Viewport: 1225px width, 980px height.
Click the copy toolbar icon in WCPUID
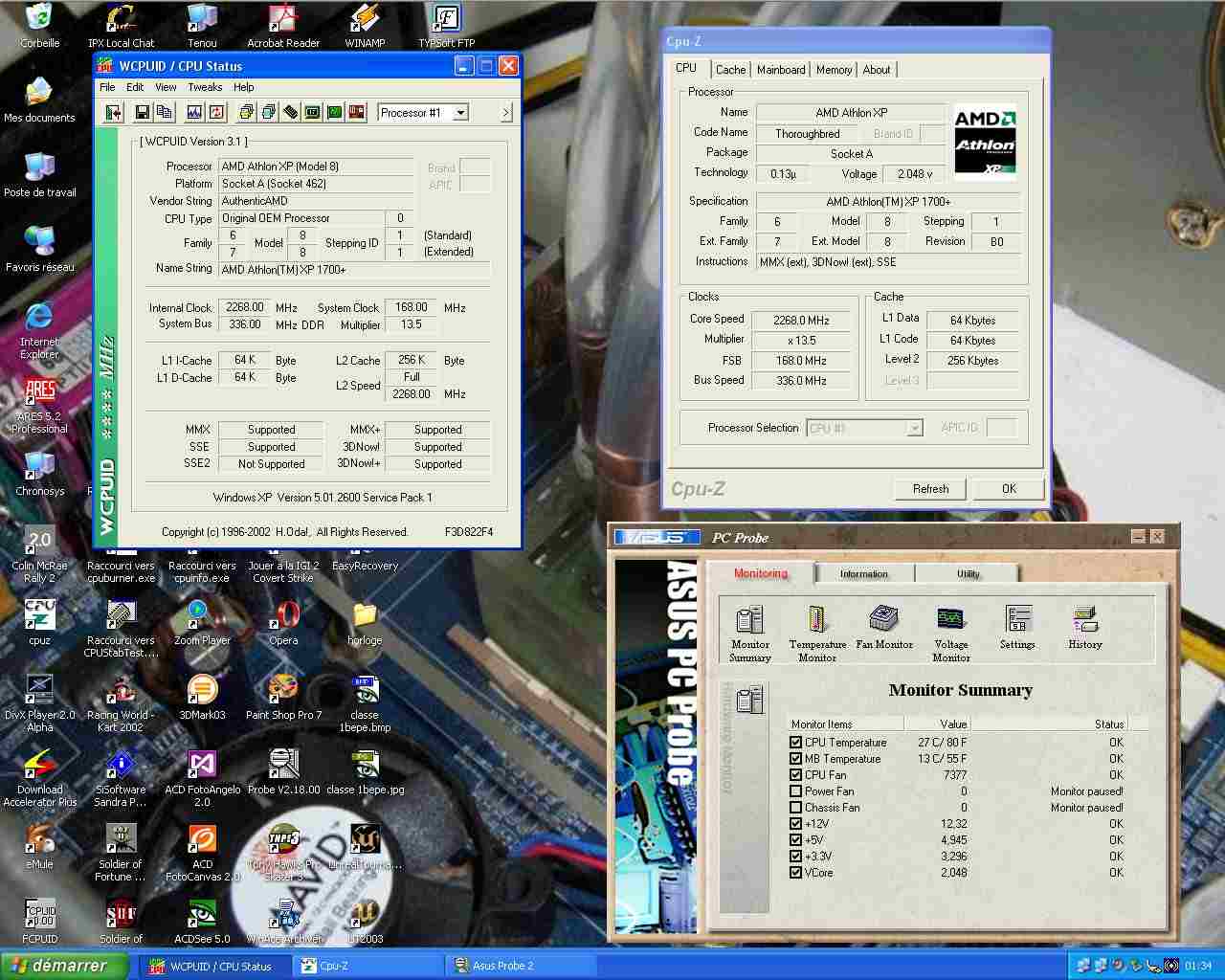click(x=164, y=113)
